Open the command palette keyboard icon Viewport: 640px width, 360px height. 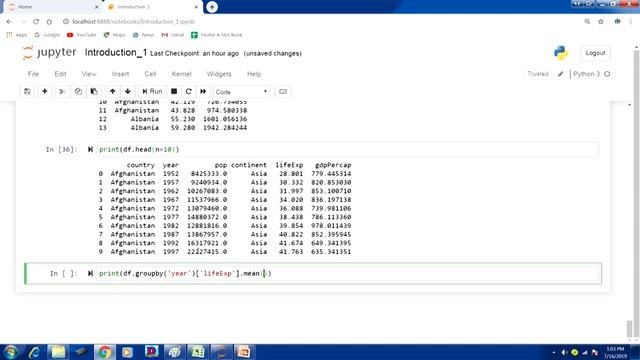(283, 91)
